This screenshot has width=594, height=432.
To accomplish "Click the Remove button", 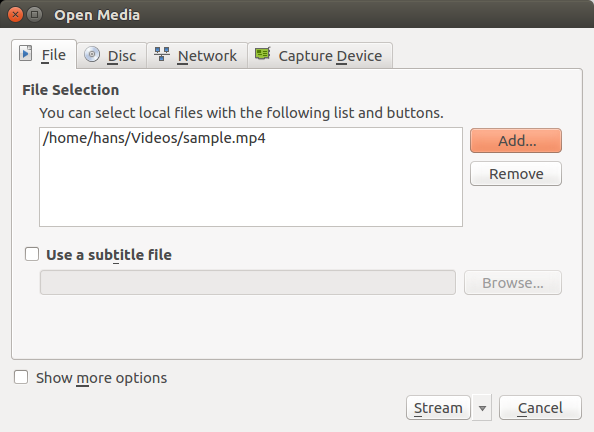I will [516, 174].
